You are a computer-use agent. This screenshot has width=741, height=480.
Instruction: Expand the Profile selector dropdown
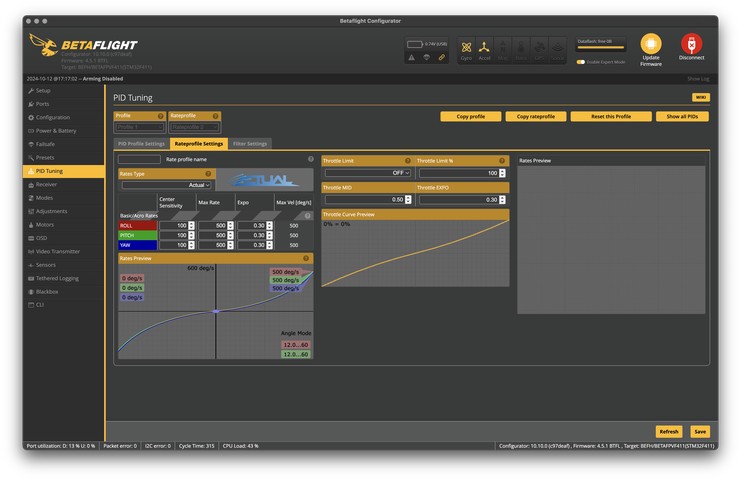click(x=140, y=127)
